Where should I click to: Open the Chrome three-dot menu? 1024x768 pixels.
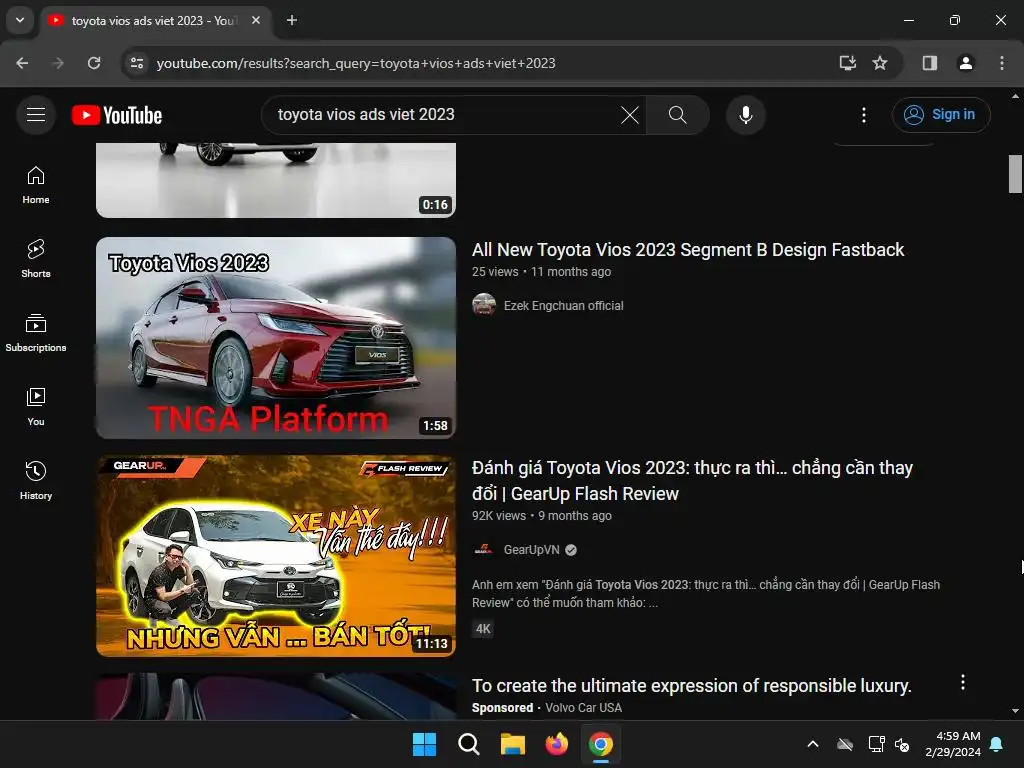point(1001,63)
